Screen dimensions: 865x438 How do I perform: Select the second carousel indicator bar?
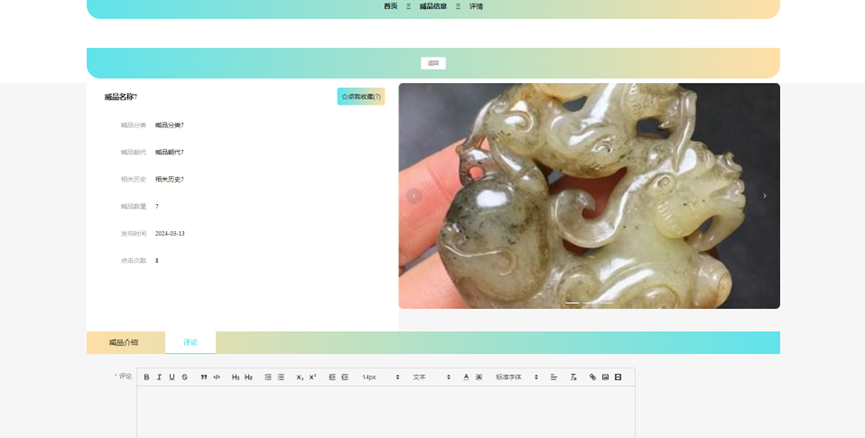click(589, 303)
